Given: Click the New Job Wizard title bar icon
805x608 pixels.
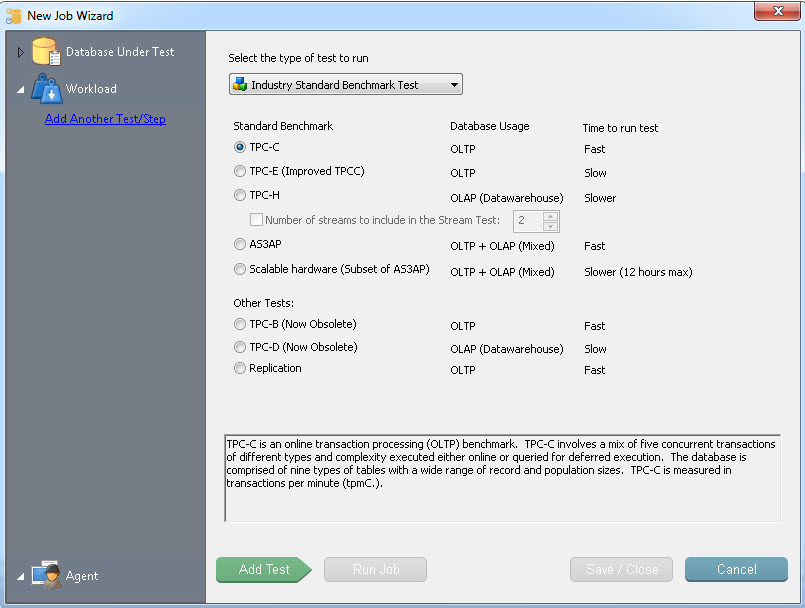Looking at the screenshot, I should point(14,16).
